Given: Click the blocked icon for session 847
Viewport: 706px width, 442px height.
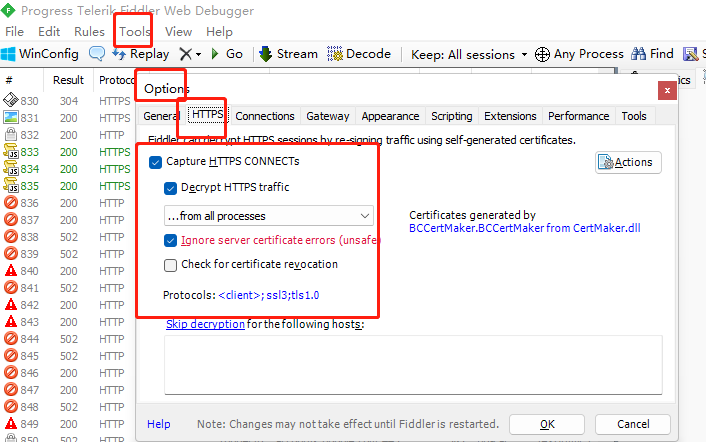Looking at the screenshot, I should (11, 389).
